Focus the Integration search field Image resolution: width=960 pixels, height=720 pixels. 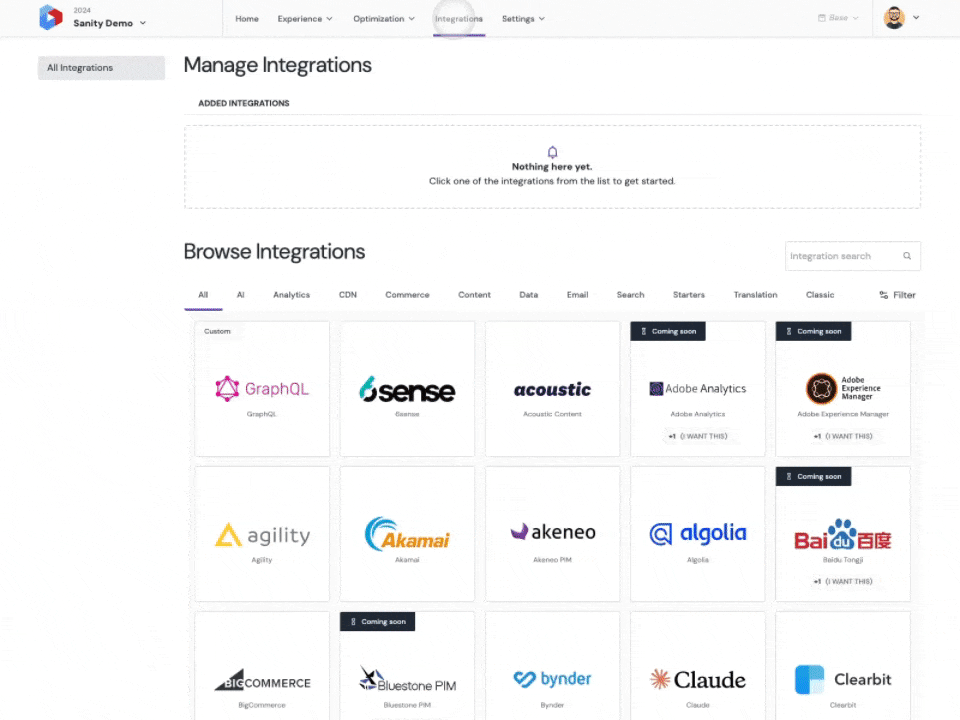(x=852, y=256)
